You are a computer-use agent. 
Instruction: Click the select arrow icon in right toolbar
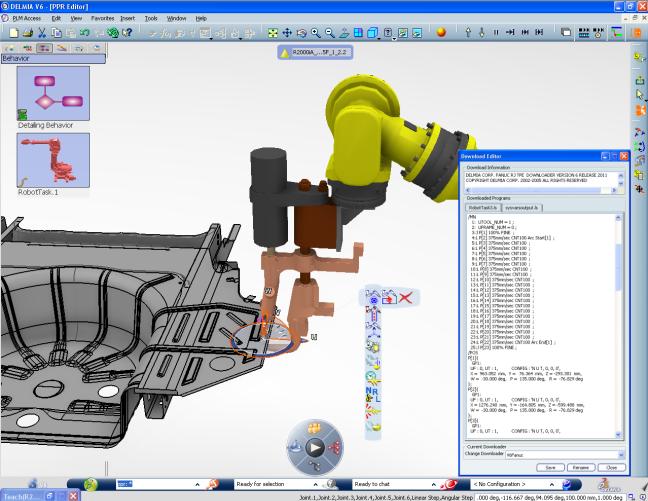point(639,95)
